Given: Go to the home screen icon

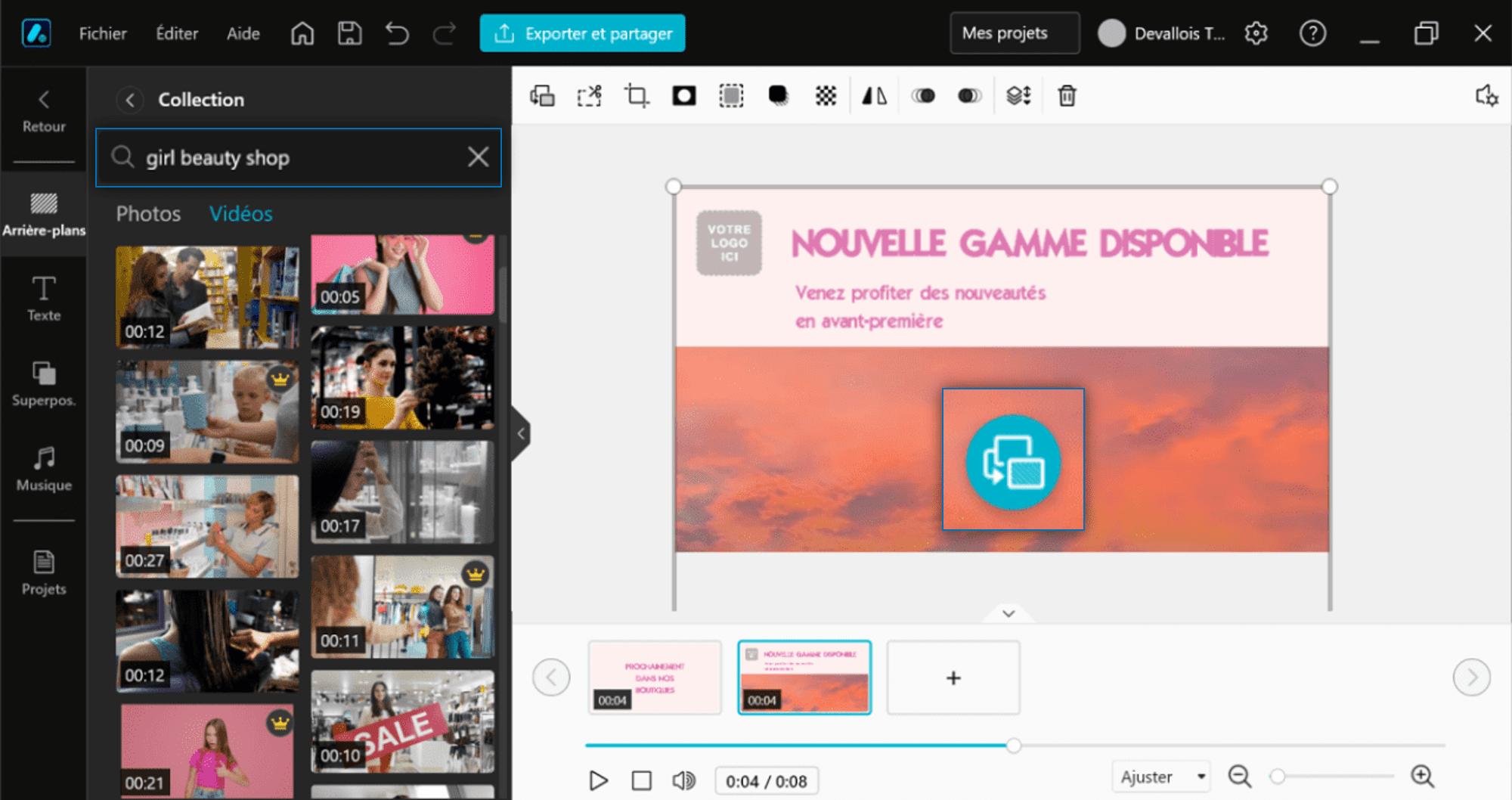Looking at the screenshot, I should [x=302, y=33].
